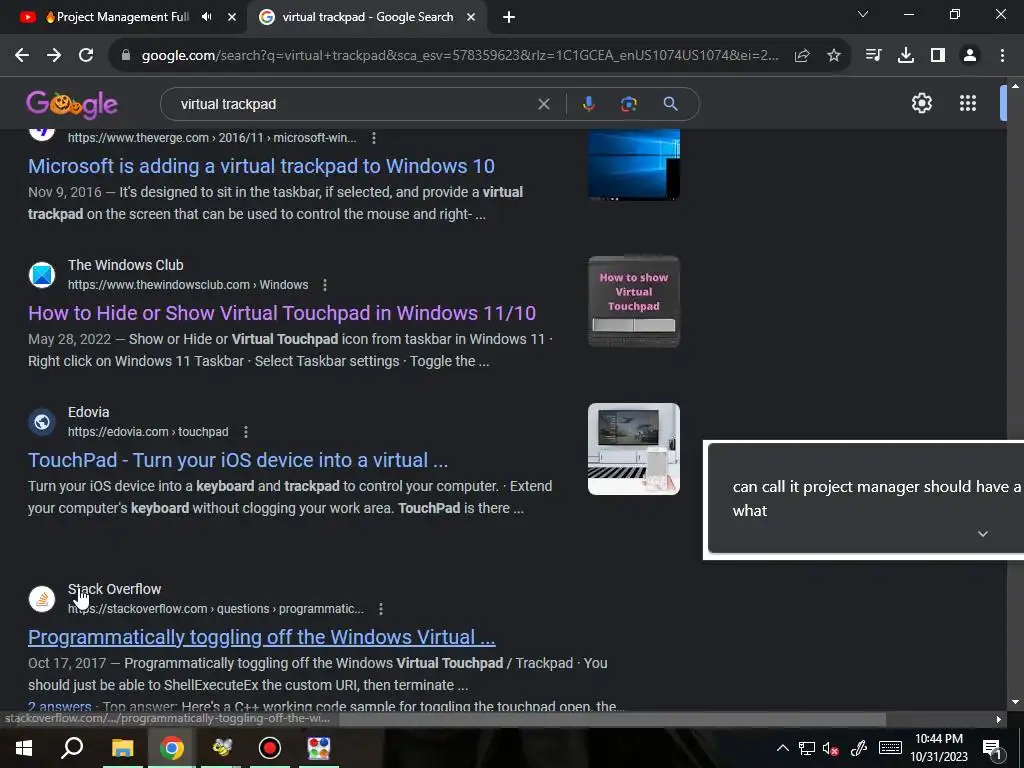1024x768 pixels.
Task: Open The Verge Windows 10 thumbnail
Action: tap(633, 164)
